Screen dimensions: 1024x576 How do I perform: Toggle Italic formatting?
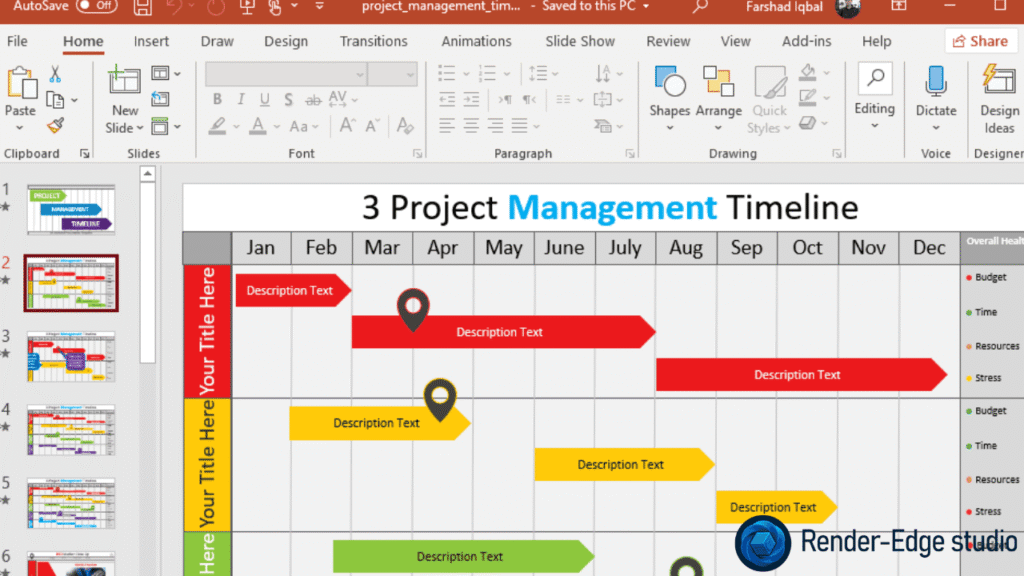(x=240, y=100)
